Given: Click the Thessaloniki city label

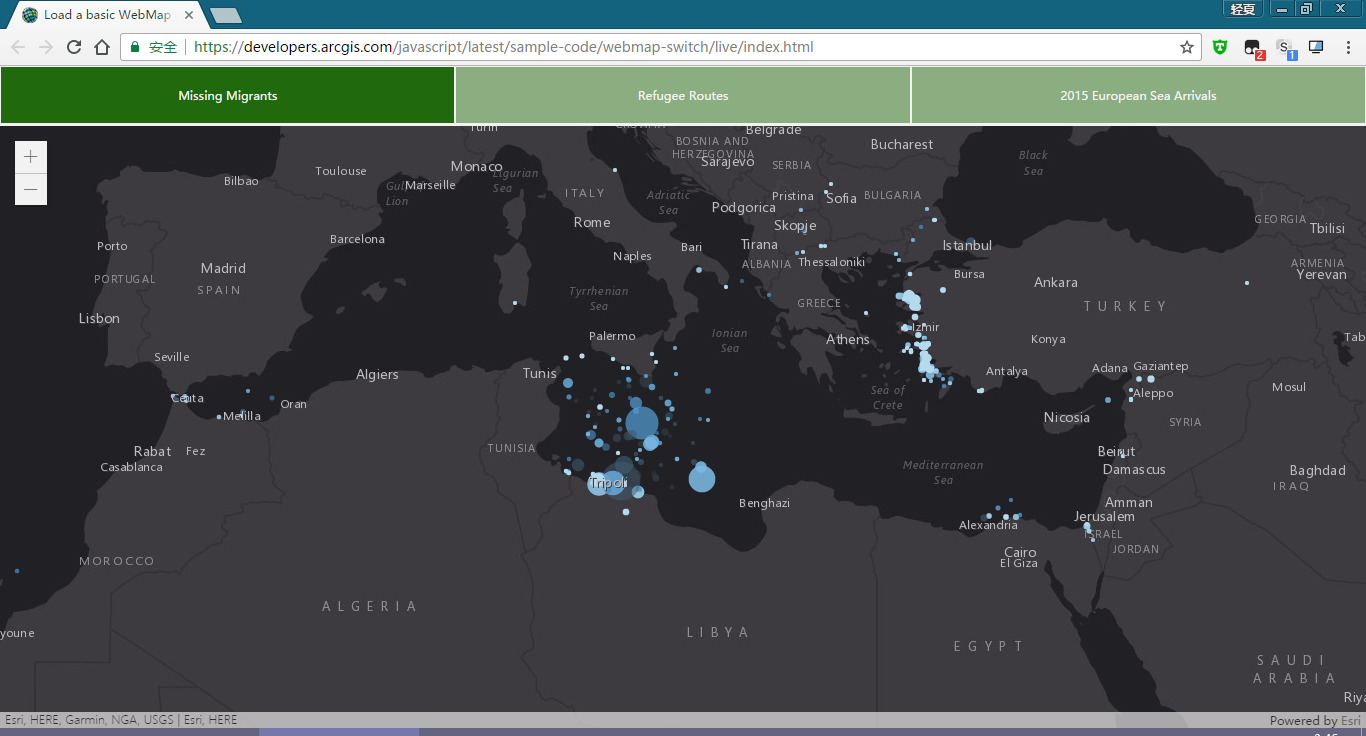Looking at the screenshot, I should [831, 262].
